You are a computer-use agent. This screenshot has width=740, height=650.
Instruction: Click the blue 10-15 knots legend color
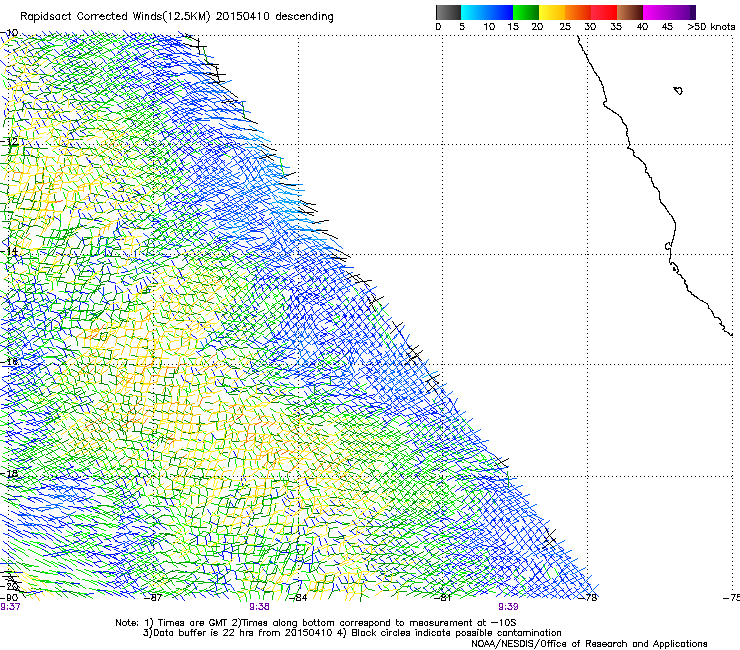pos(500,12)
